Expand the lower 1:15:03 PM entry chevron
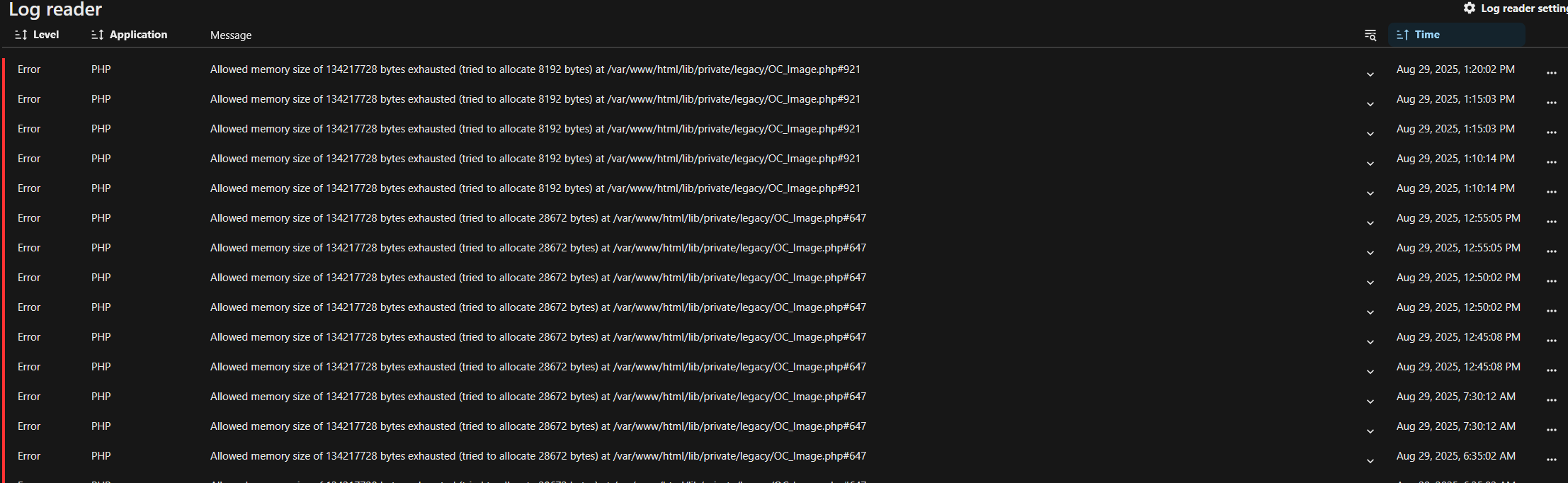1568x483 pixels. [x=1370, y=133]
